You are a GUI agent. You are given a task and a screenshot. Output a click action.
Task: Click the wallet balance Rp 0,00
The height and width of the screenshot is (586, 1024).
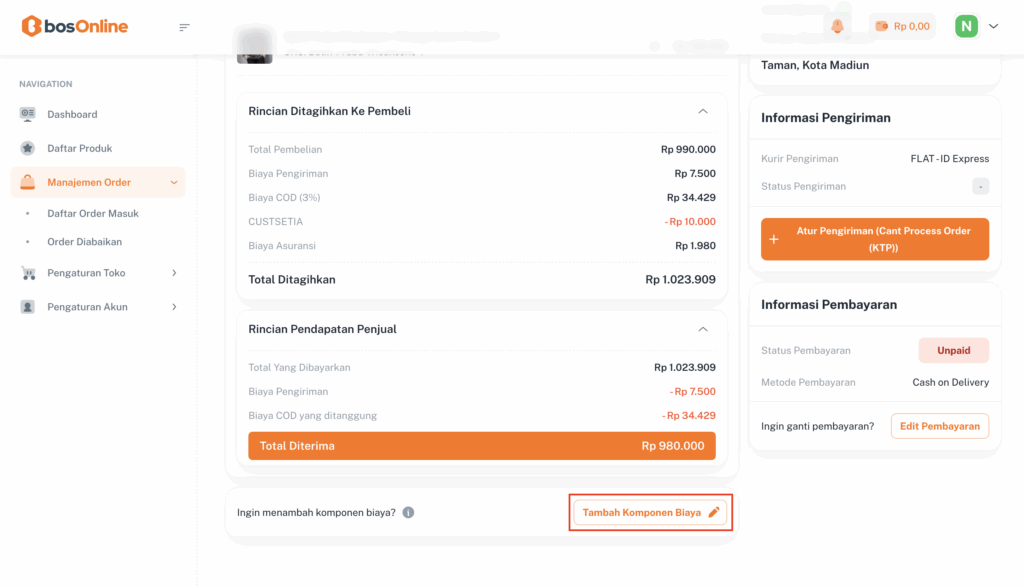902,26
